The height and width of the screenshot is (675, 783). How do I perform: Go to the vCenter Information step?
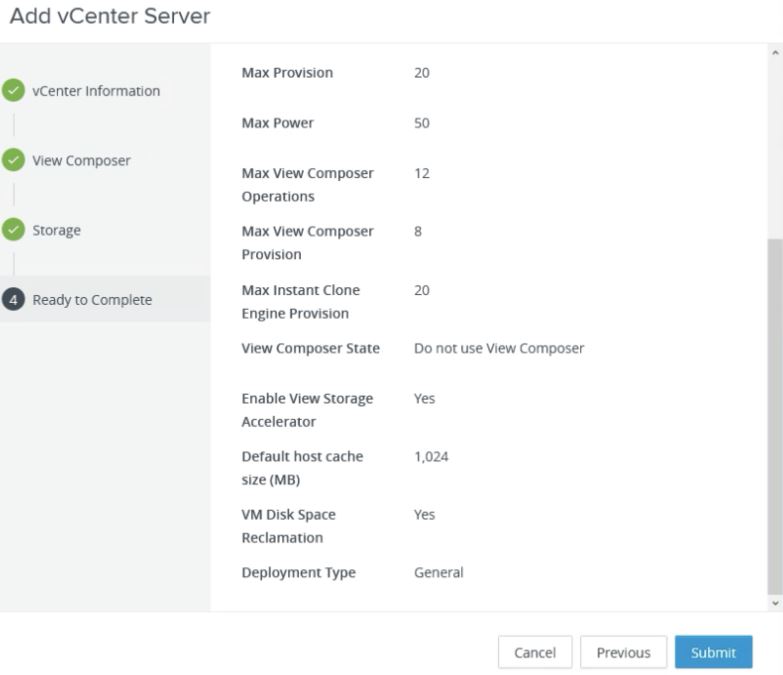click(96, 91)
